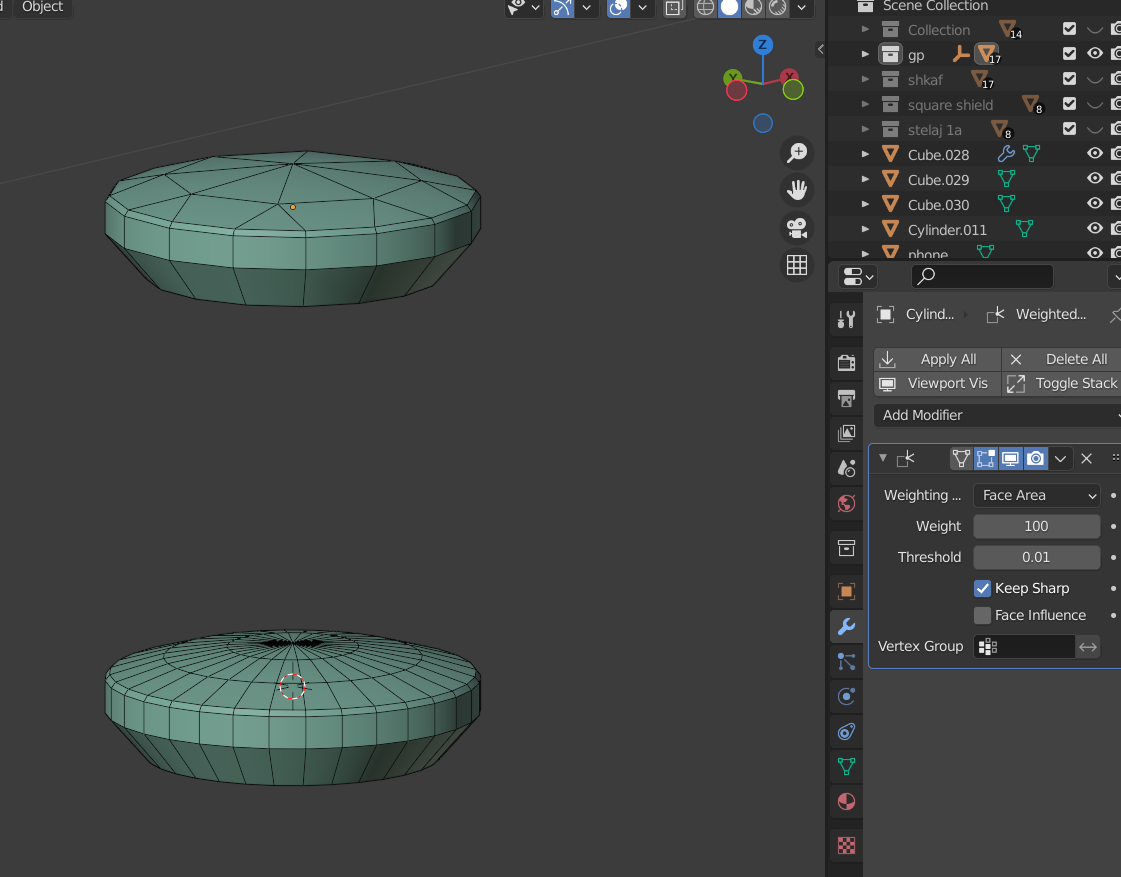
Task: Click the blue Z axis gizmo
Action: point(763,45)
